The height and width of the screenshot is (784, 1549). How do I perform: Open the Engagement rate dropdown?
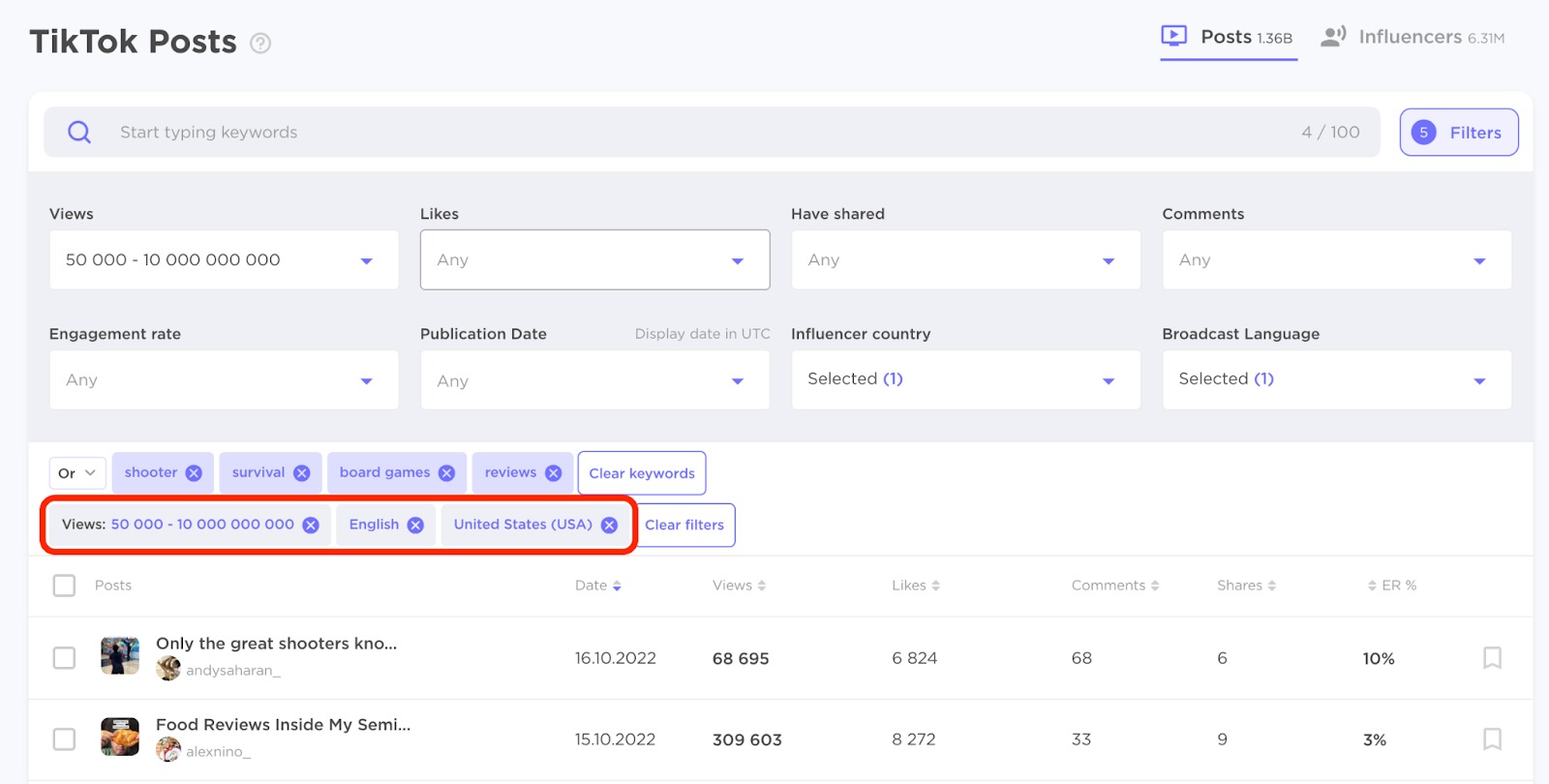224,380
